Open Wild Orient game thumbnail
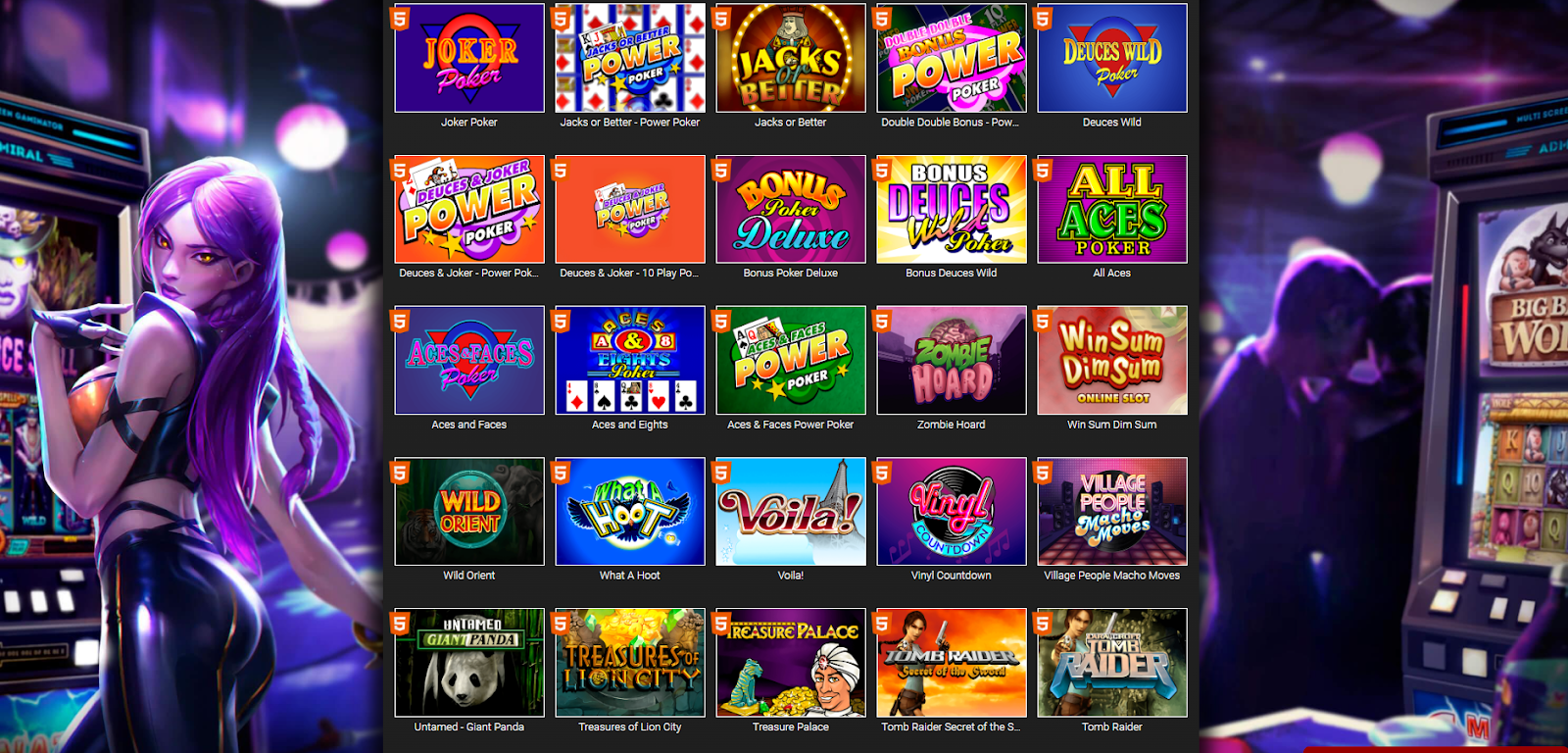This screenshot has width=1568, height=753. point(469,511)
